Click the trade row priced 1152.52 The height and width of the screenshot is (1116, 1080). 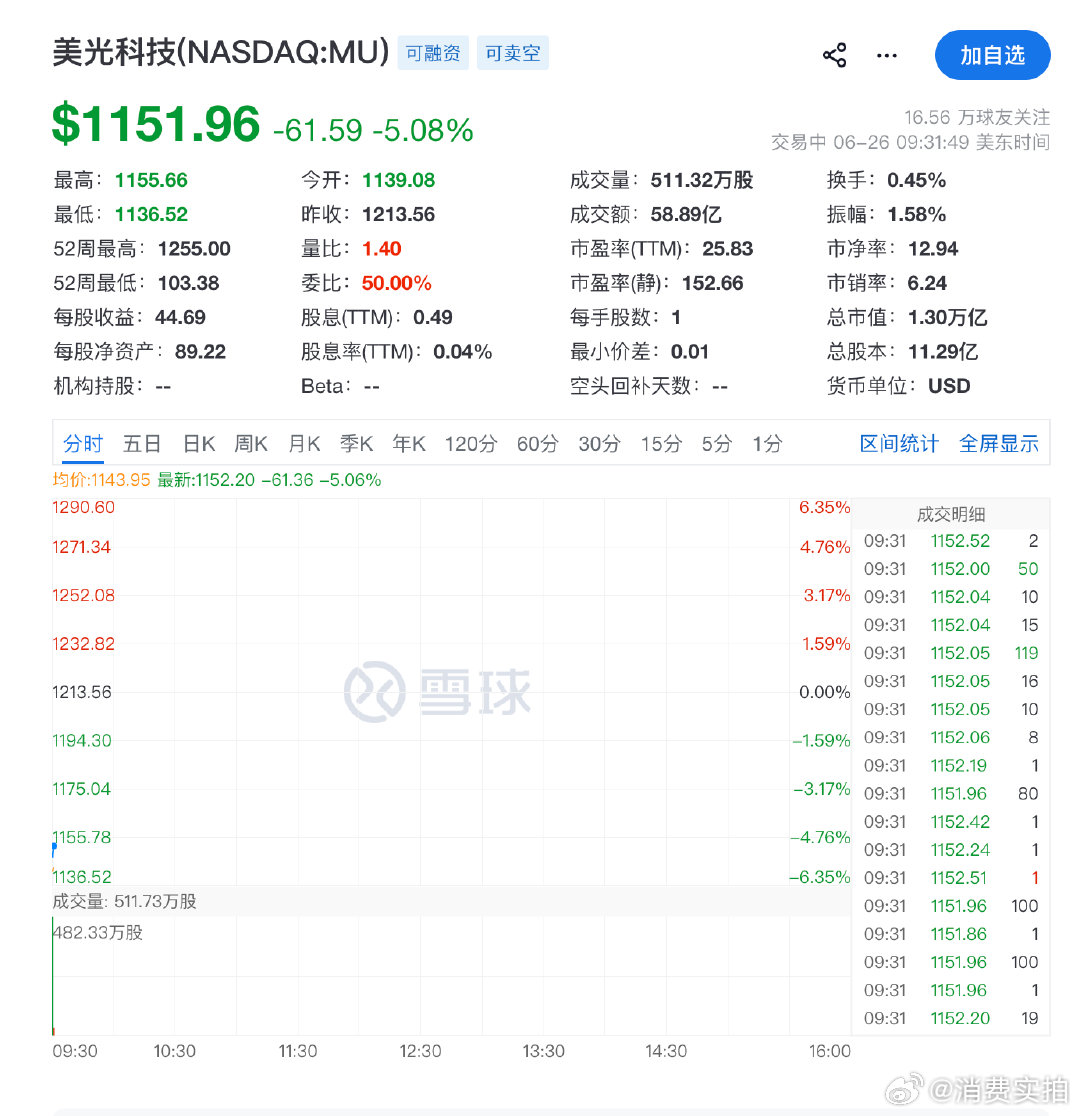950,541
